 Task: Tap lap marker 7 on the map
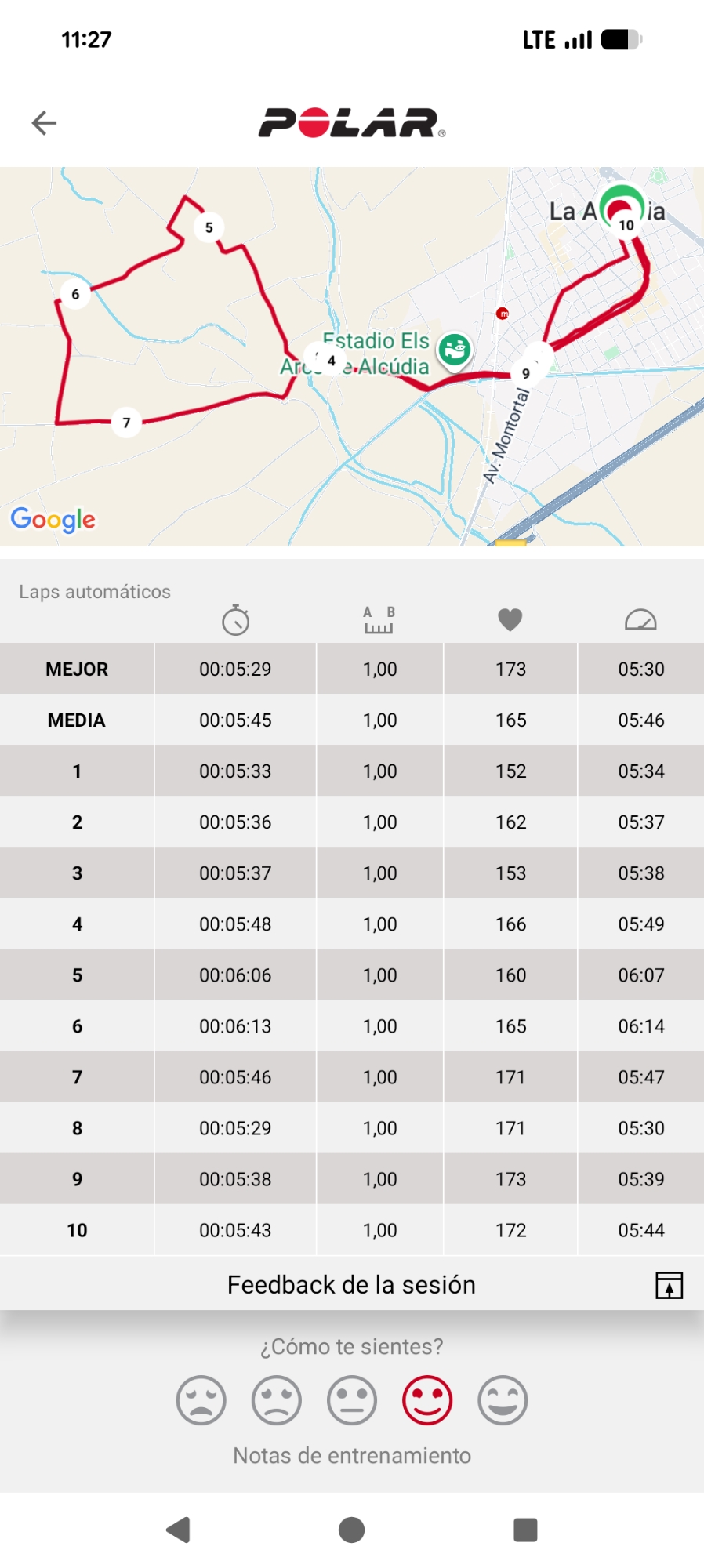click(126, 423)
